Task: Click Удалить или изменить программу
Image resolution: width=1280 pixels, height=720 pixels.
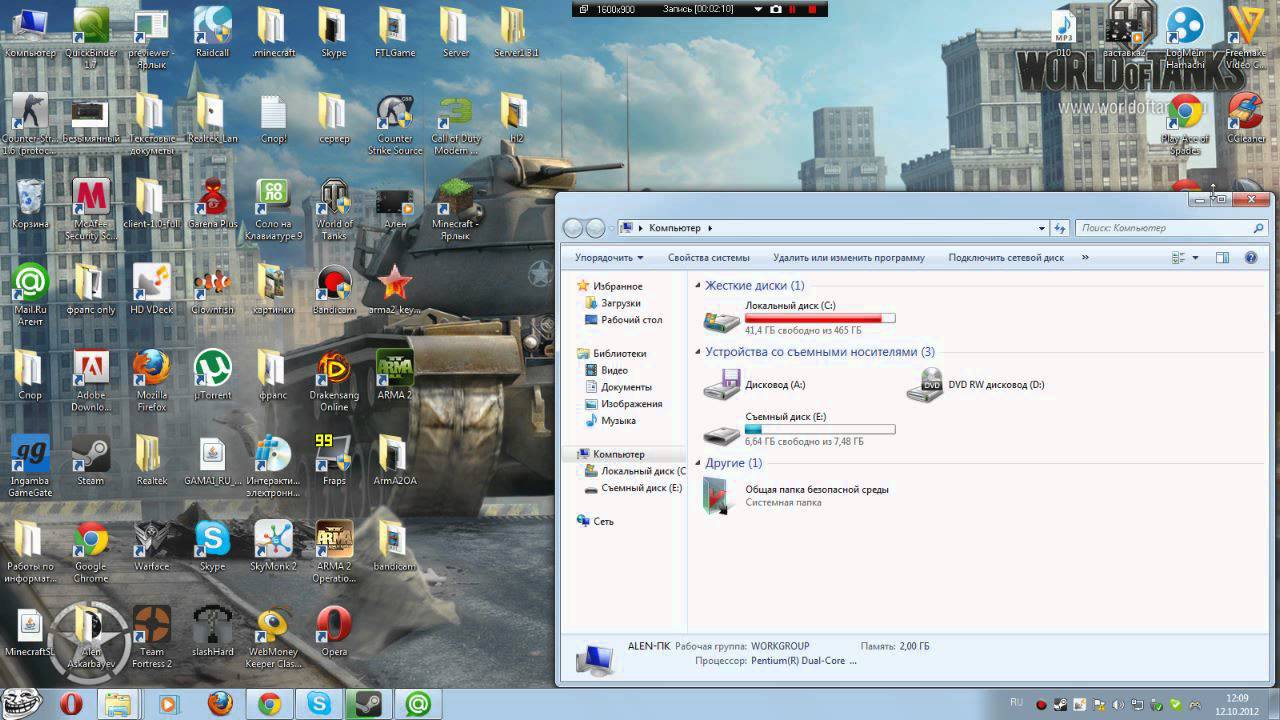Action: (848, 258)
